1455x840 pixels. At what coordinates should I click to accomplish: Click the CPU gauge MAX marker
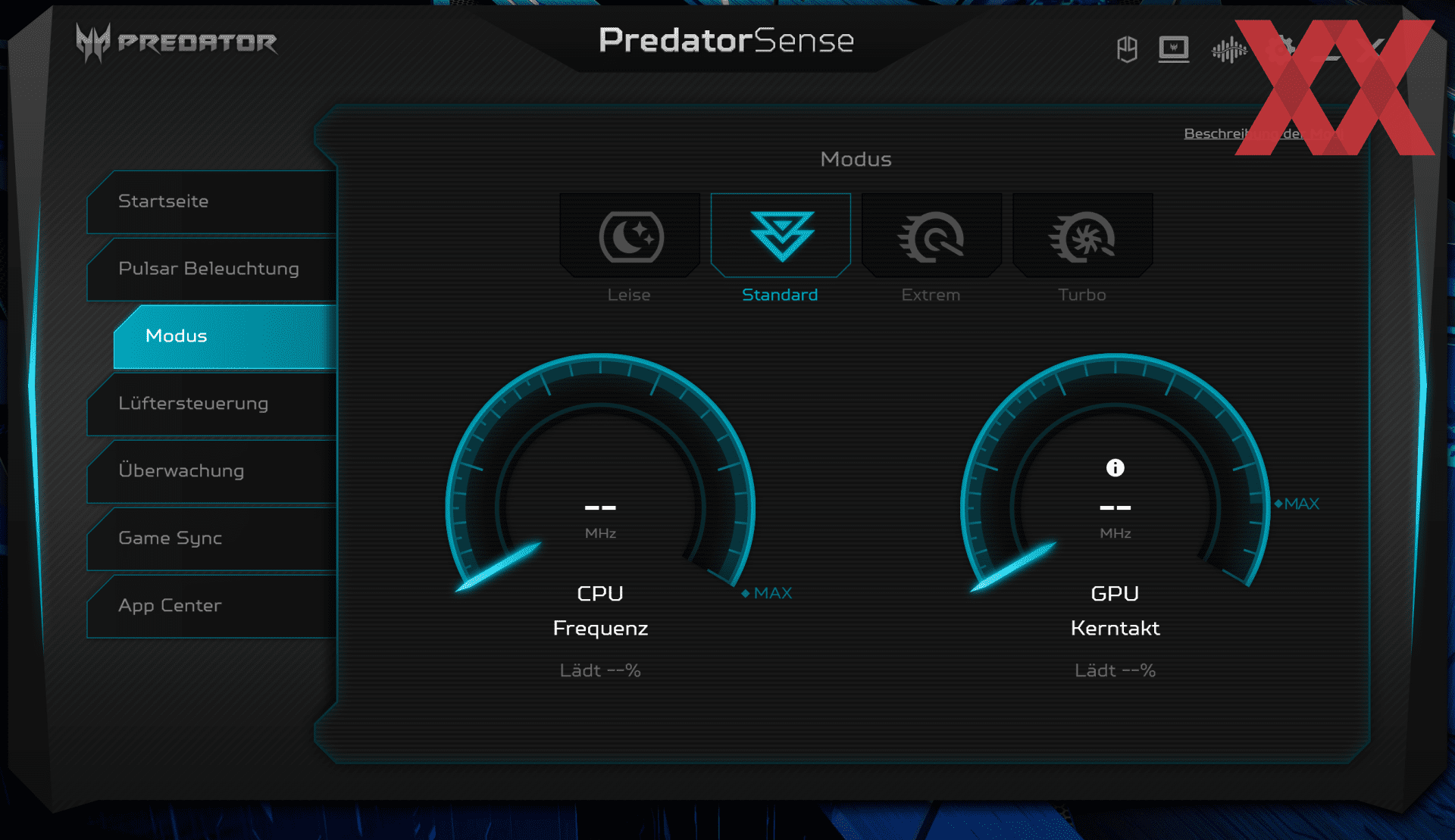pyautogui.click(x=767, y=594)
